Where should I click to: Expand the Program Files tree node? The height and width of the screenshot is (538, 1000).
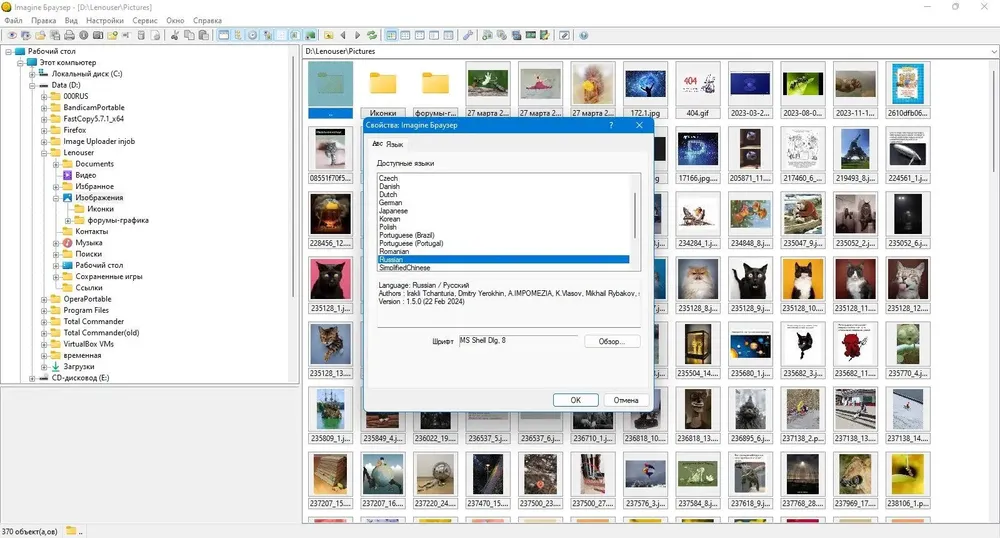44,310
